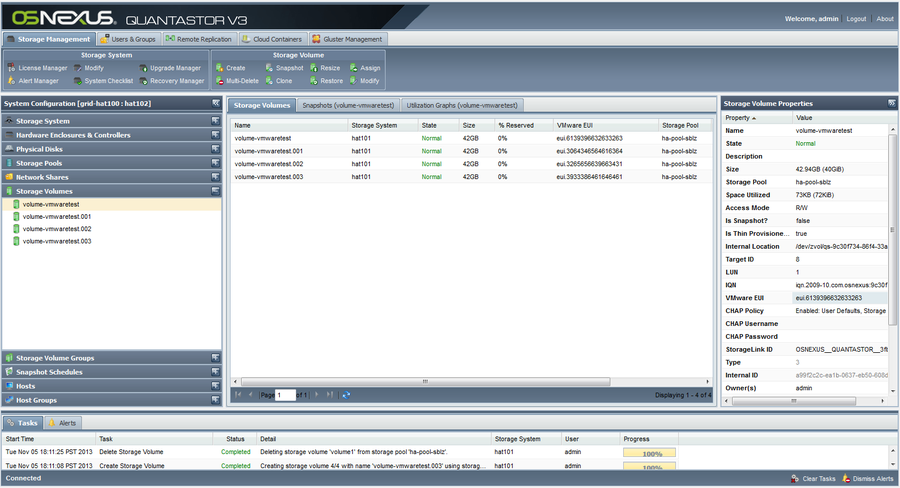This screenshot has width=900, height=488.
Task: Sort properties by the Property column header
Action: click(x=757, y=118)
